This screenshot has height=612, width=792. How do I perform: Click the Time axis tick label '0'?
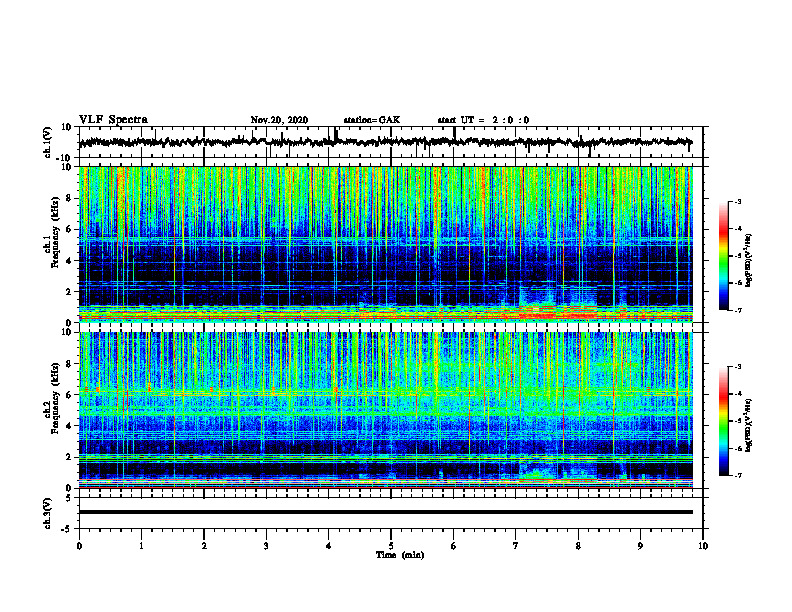(79, 546)
